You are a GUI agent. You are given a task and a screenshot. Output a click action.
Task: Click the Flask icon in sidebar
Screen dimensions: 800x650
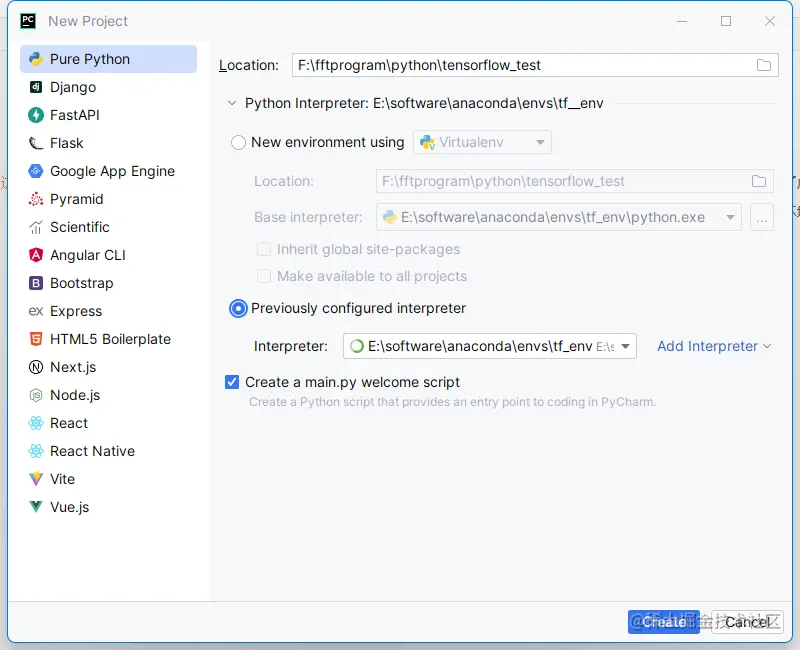coord(36,143)
